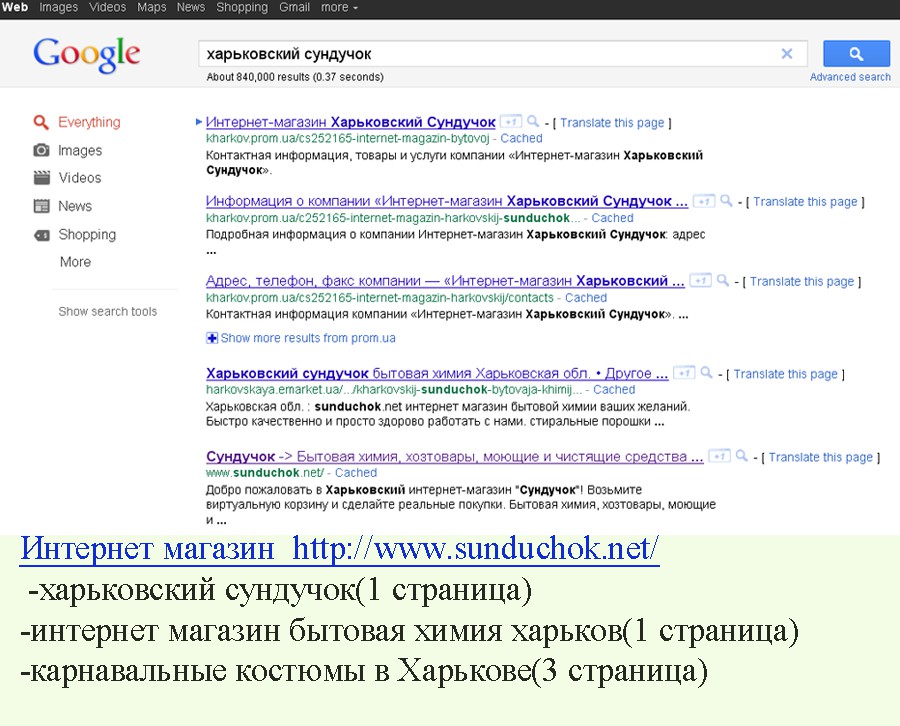Open Gmail from top navigation bar
The image size is (900, 726).
point(294,7)
